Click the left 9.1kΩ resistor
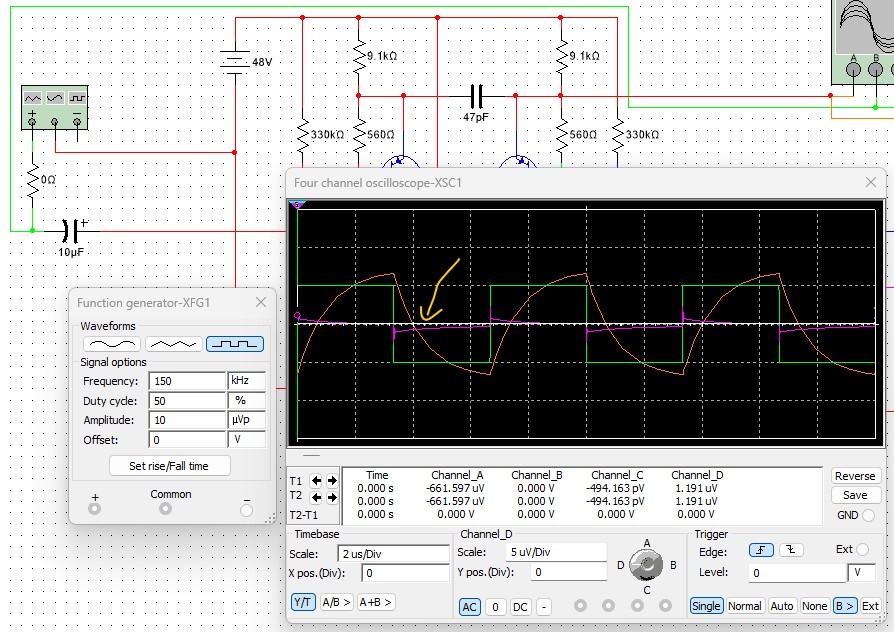The height and width of the screenshot is (632, 894). 359,57
